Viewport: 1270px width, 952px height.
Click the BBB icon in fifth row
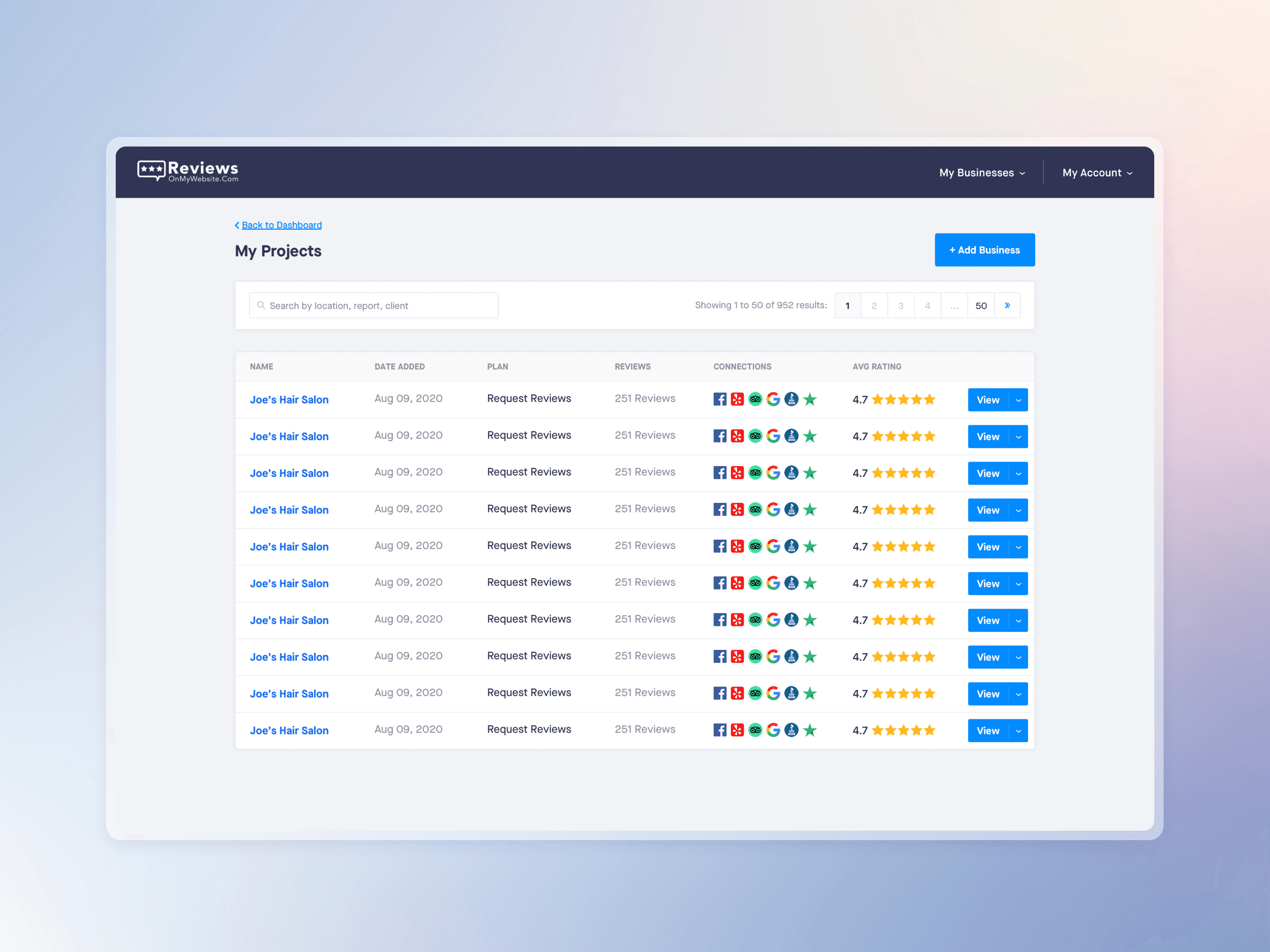[791, 546]
